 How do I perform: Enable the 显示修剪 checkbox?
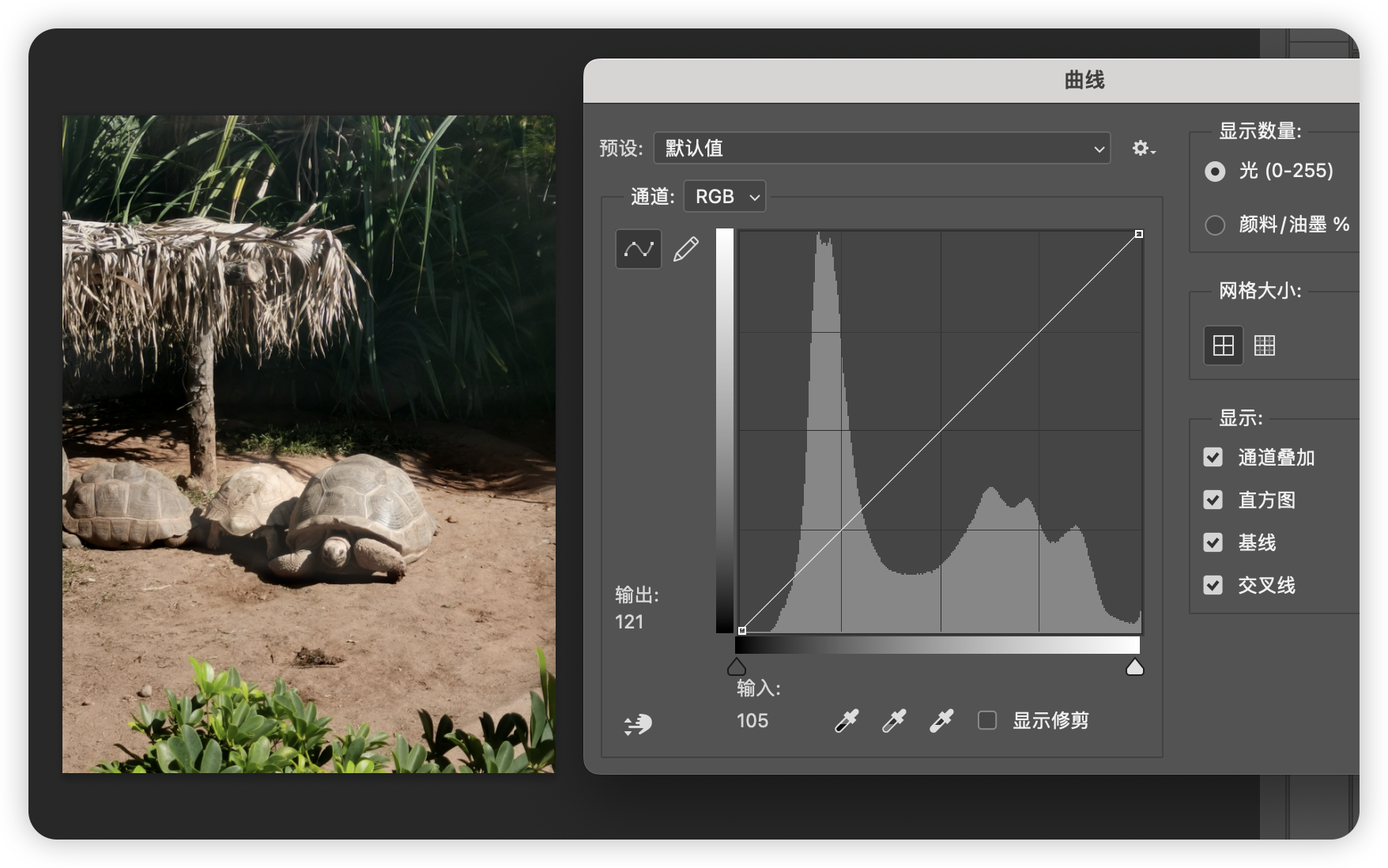tap(987, 720)
